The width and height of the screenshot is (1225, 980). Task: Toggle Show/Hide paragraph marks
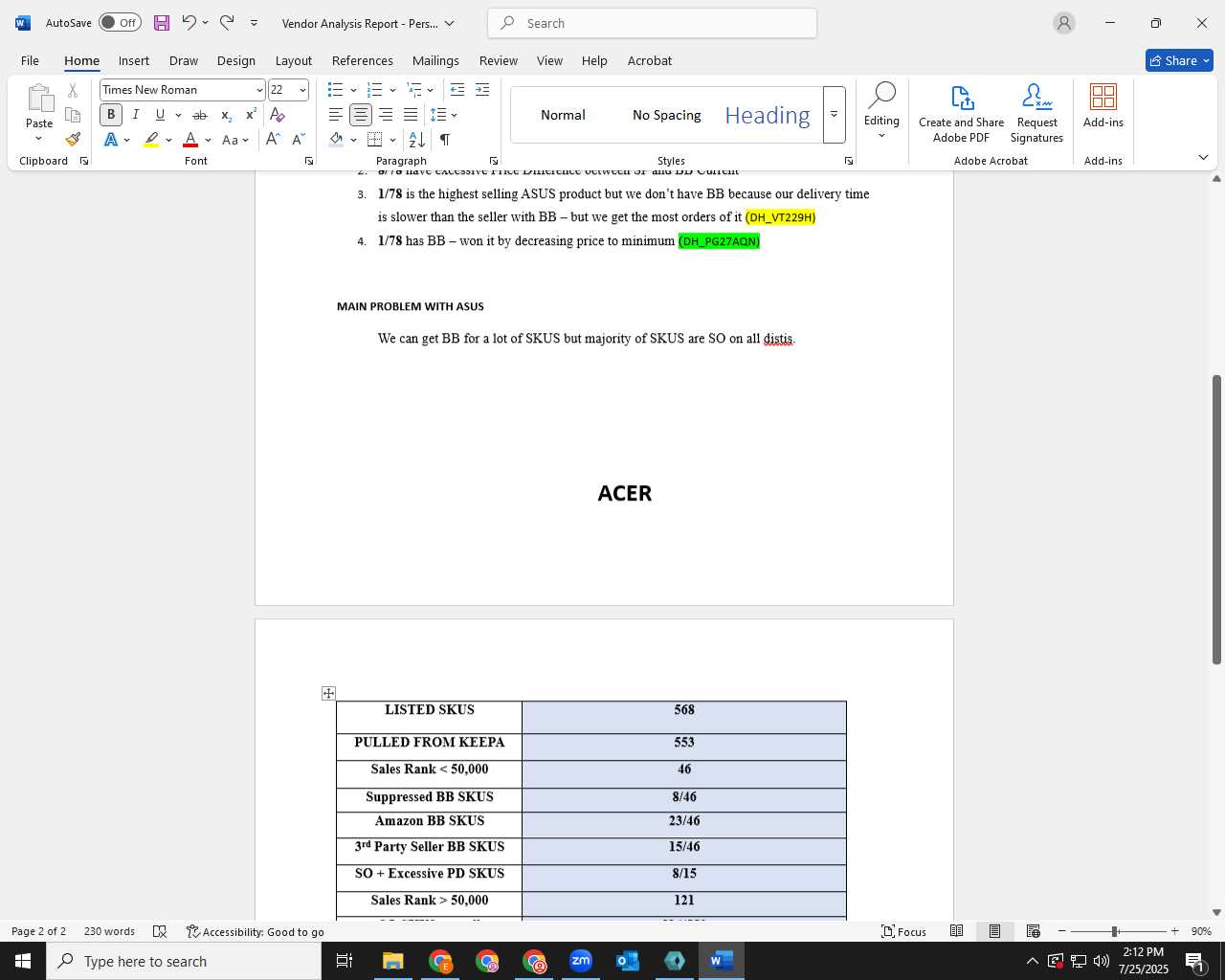click(x=445, y=140)
